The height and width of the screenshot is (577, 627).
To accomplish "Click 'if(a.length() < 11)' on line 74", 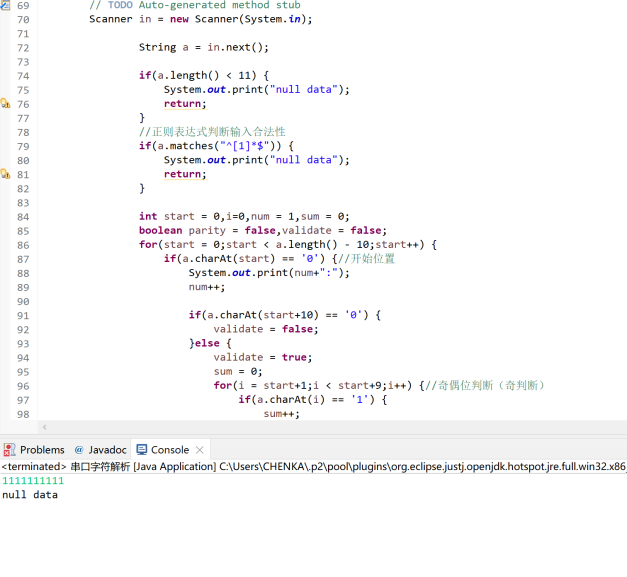I will 204,75.
